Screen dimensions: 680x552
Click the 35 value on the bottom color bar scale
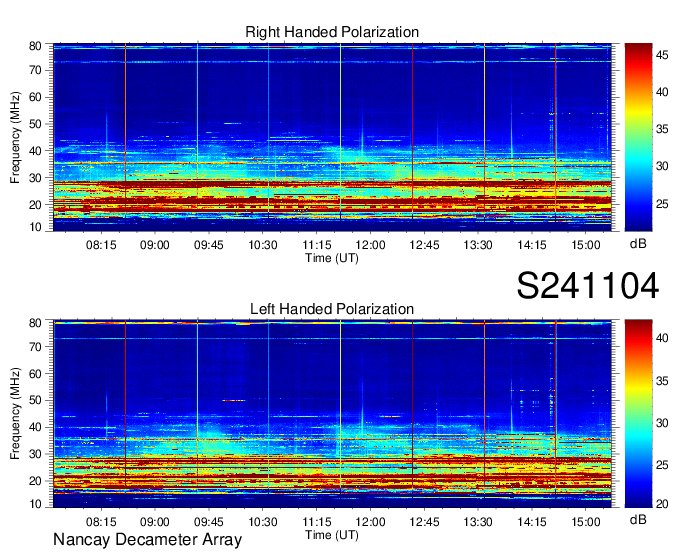click(x=662, y=381)
